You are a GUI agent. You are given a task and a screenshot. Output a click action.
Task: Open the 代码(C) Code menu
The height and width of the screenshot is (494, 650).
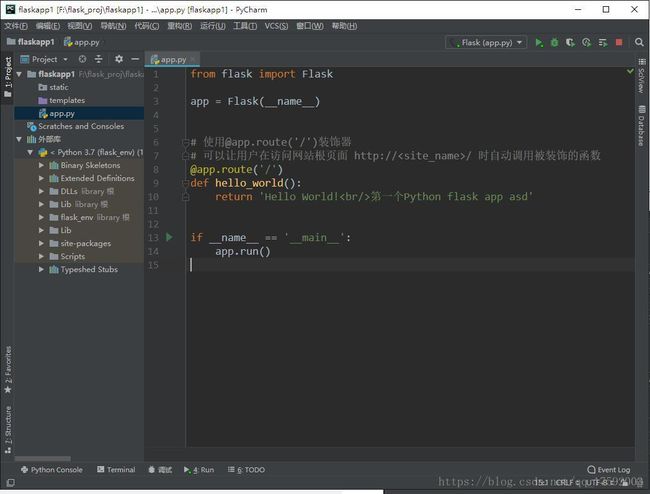pyautogui.click(x=146, y=26)
